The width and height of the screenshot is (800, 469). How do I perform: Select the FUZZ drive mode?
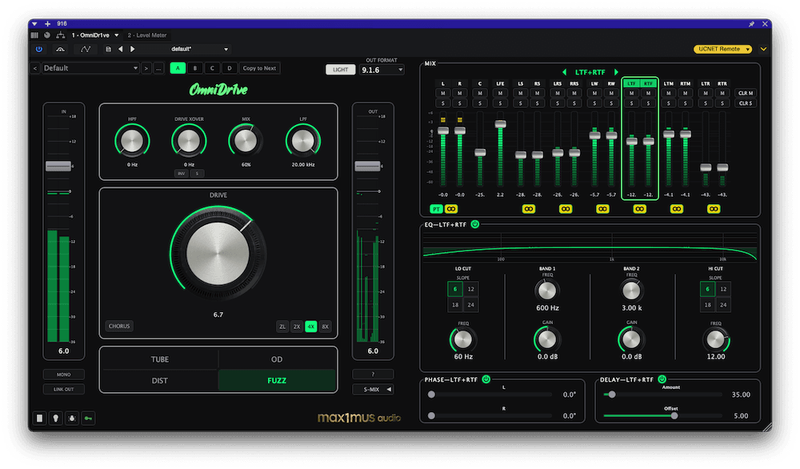[277, 381]
